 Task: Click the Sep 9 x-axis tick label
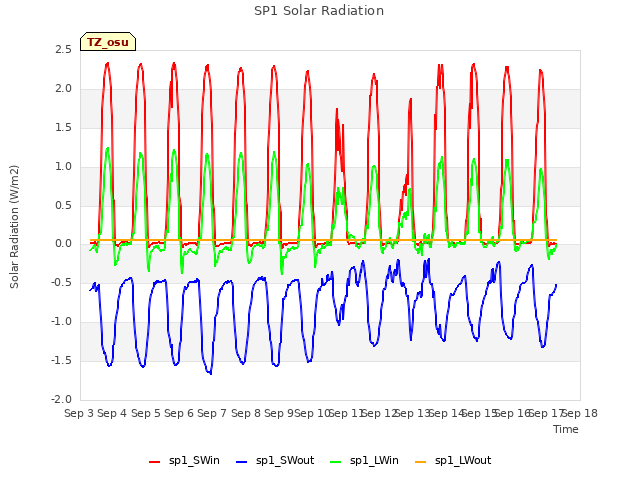click(x=279, y=413)
